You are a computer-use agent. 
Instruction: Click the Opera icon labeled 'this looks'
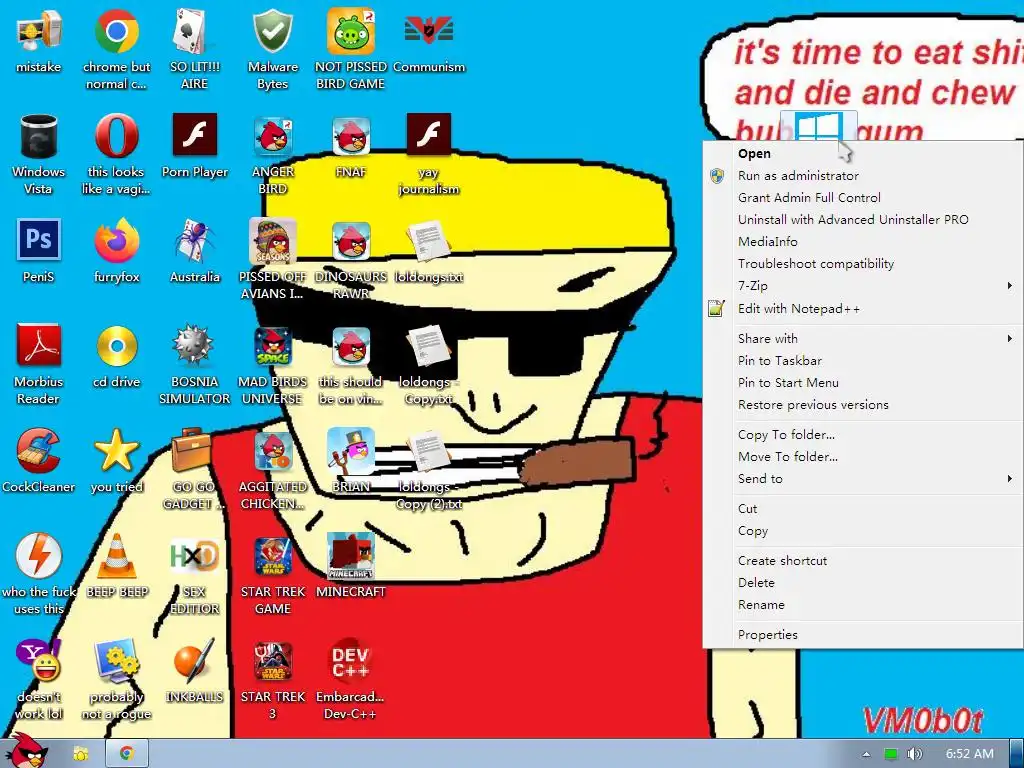coord(116,136)
